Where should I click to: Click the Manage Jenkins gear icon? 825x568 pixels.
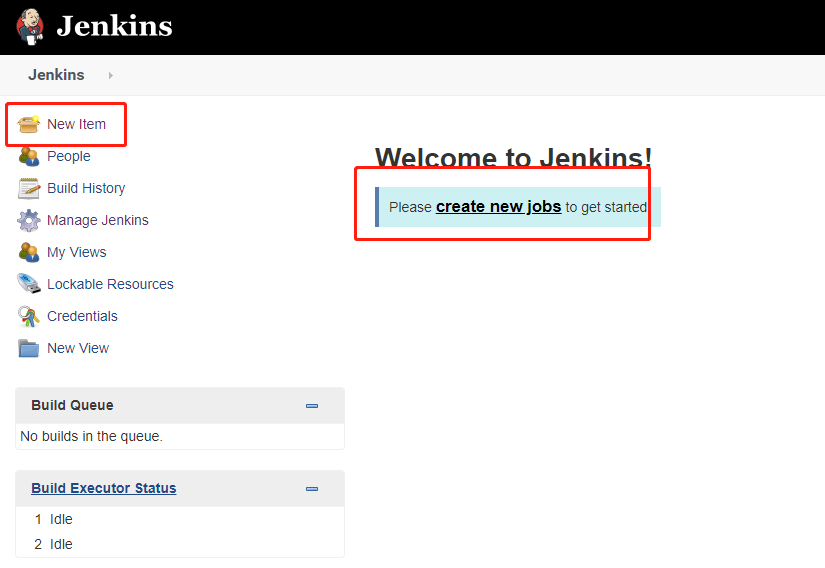tap(28, 220)
